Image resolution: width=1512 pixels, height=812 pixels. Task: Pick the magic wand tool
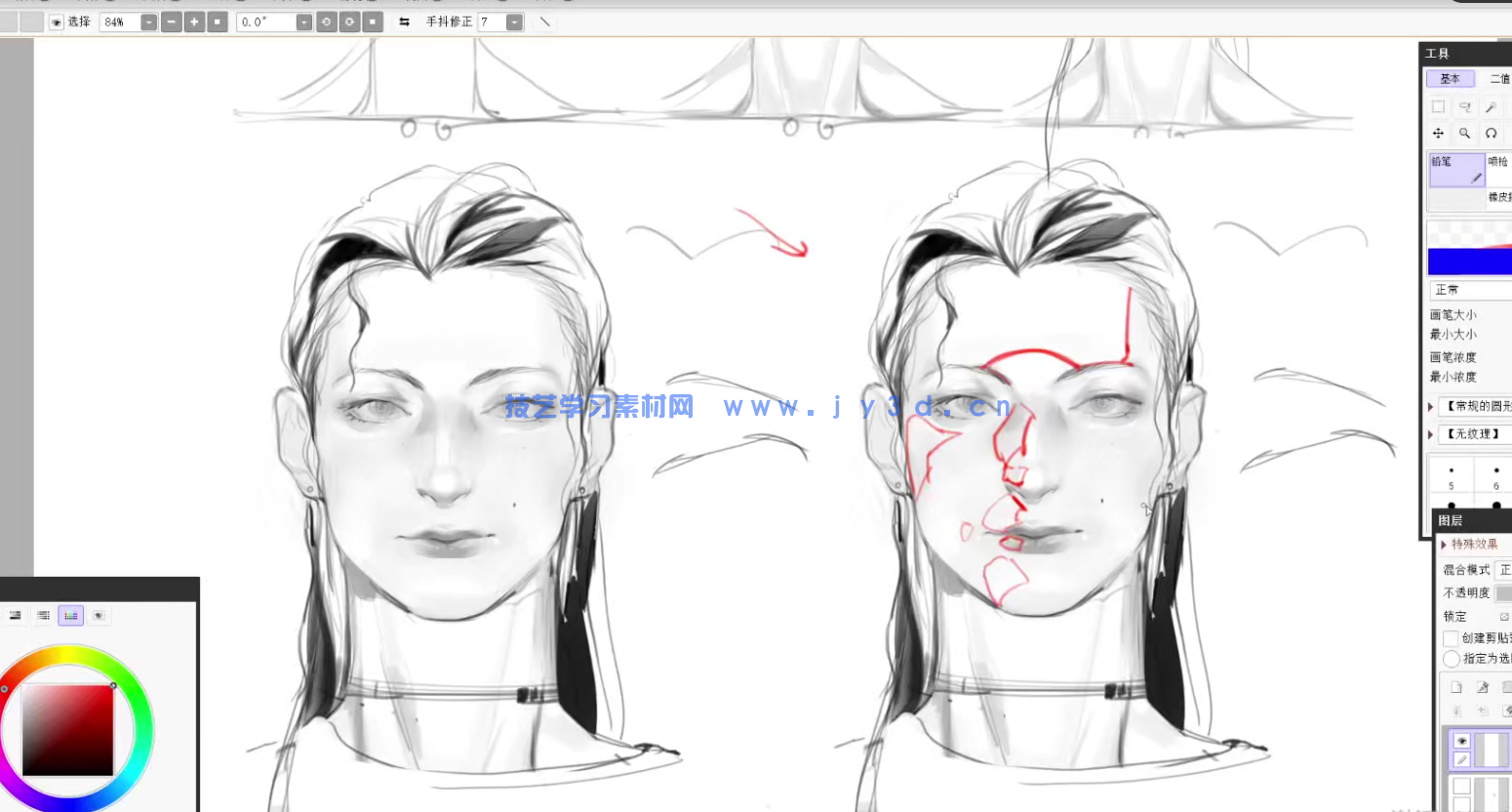[1491, 106]
